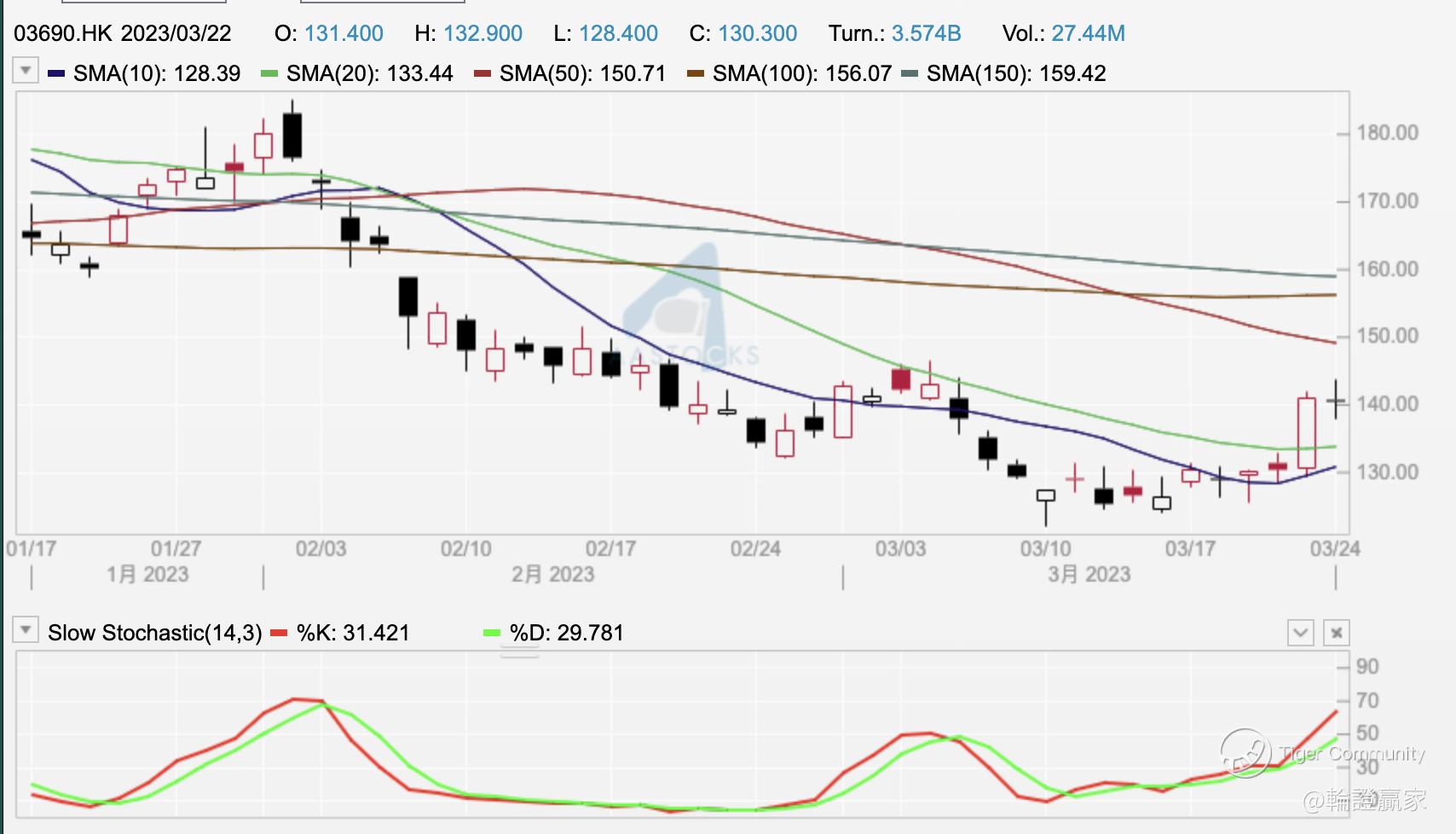1456x834 pixels.
Task: Click the SMA(10): 128.39 legend label
Action: pos(157,73)
